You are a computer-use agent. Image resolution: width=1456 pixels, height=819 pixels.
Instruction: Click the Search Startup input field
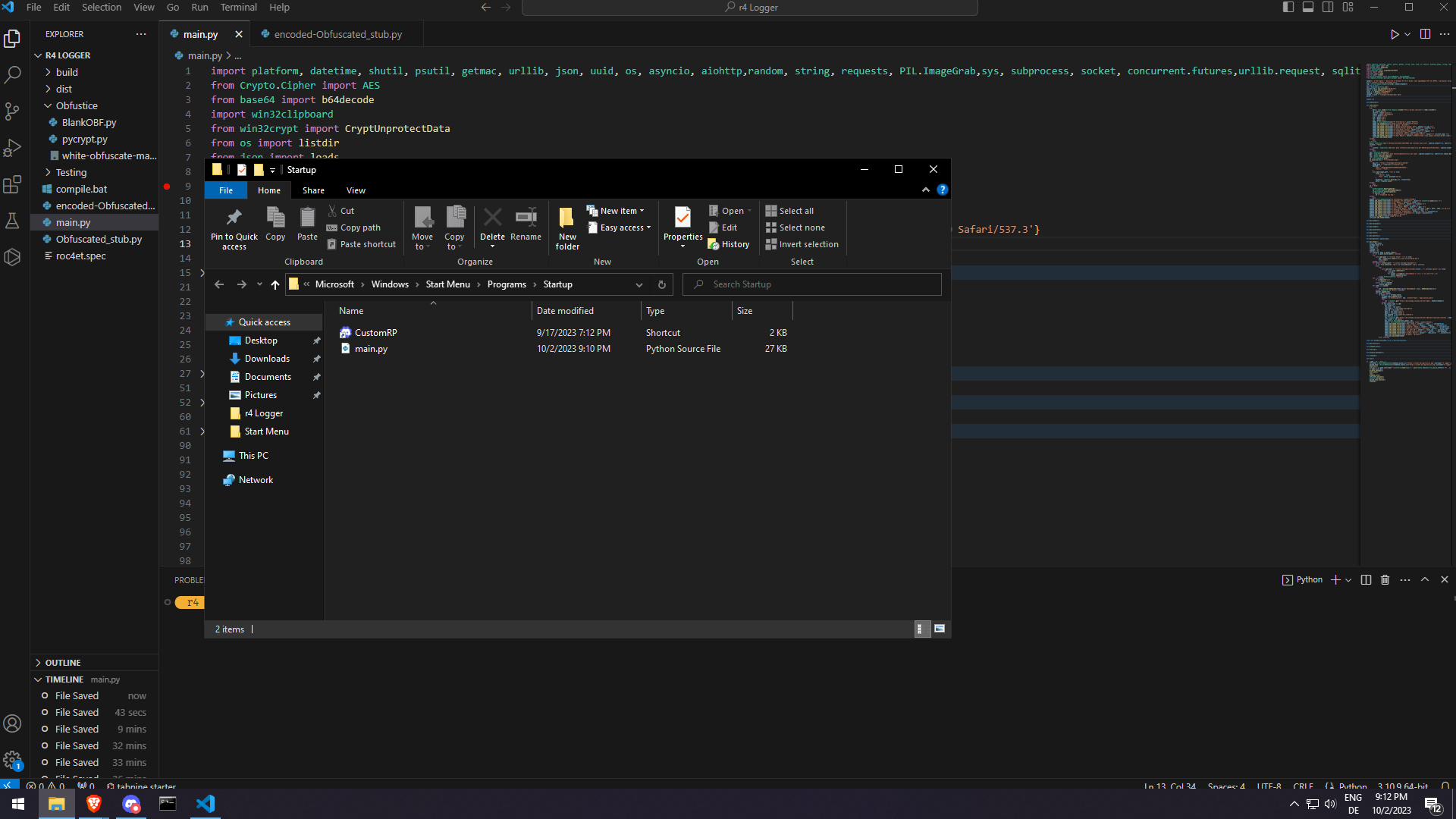point(811,284)
